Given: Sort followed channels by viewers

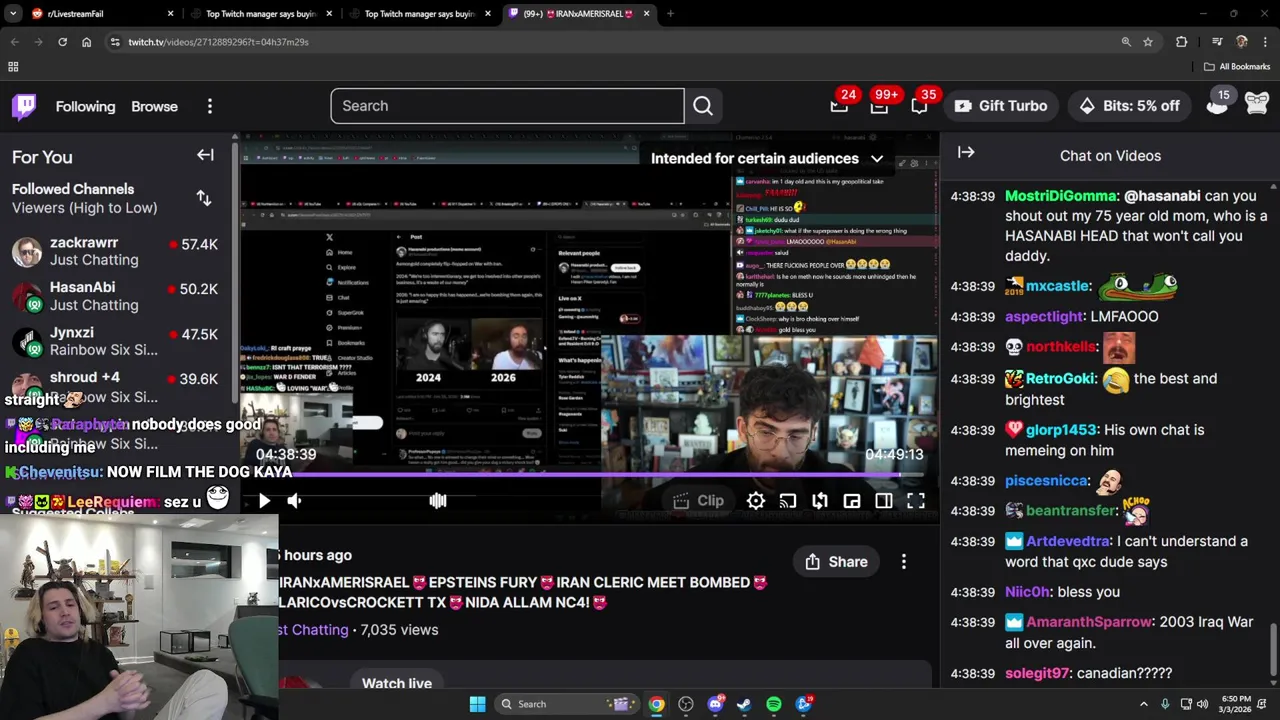Looking at the screenshot, I should tap(204, 198).
